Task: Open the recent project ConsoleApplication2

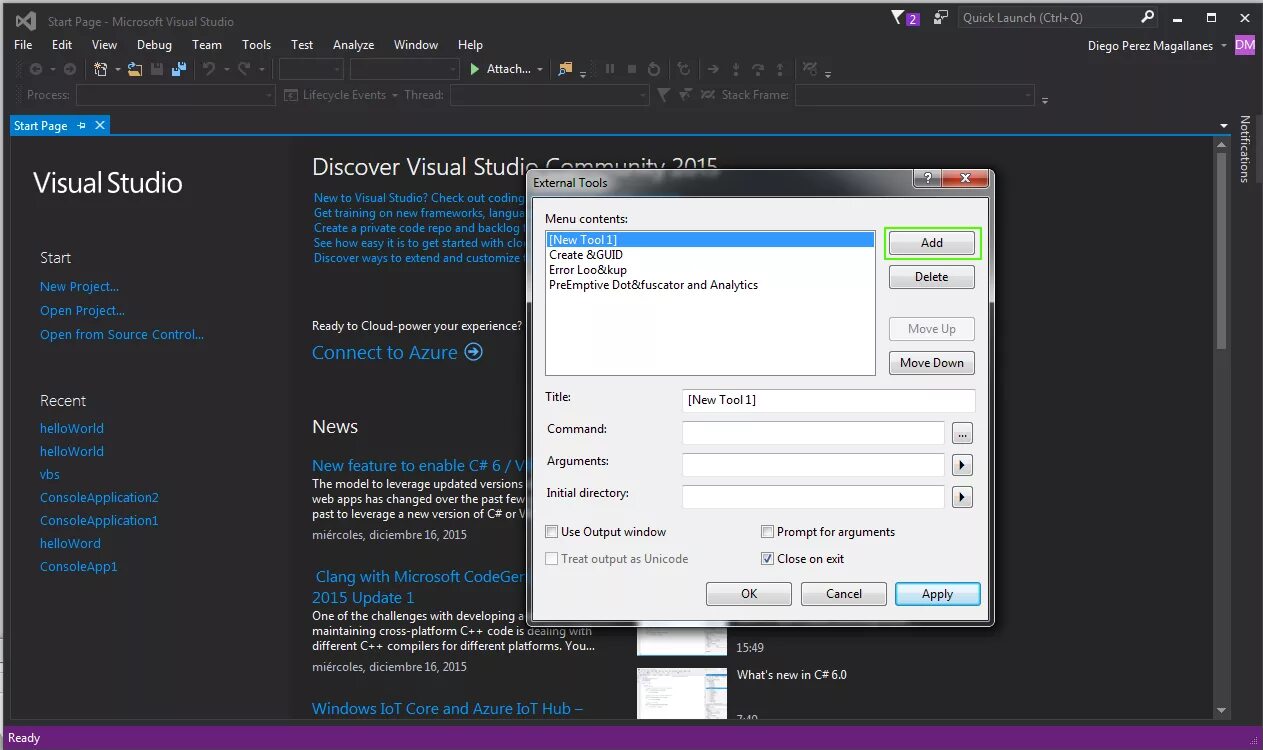Action: [99, 497]
